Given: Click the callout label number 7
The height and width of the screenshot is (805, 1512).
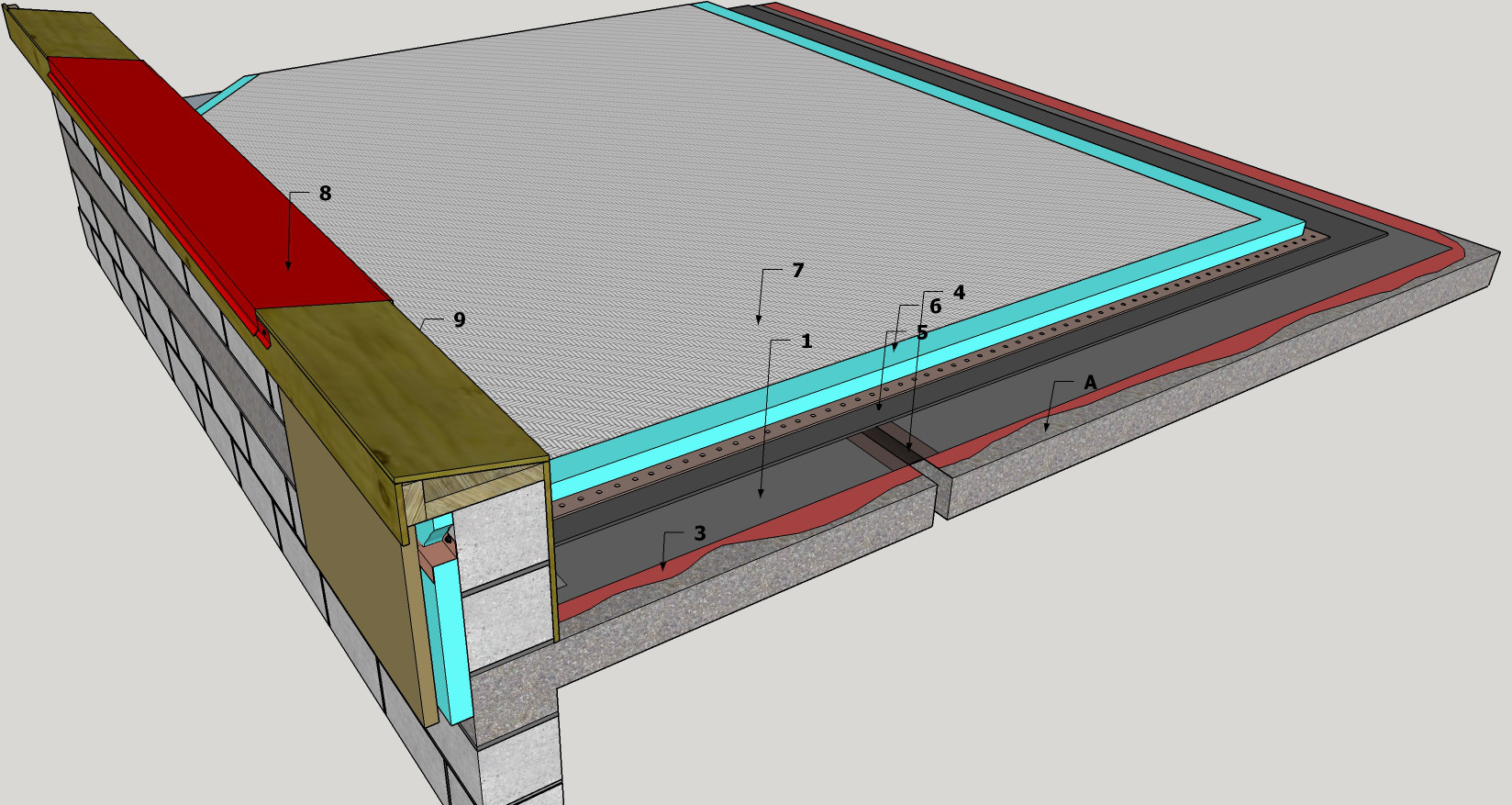Looking at the screenshot, I should click(x=797, y=271).
